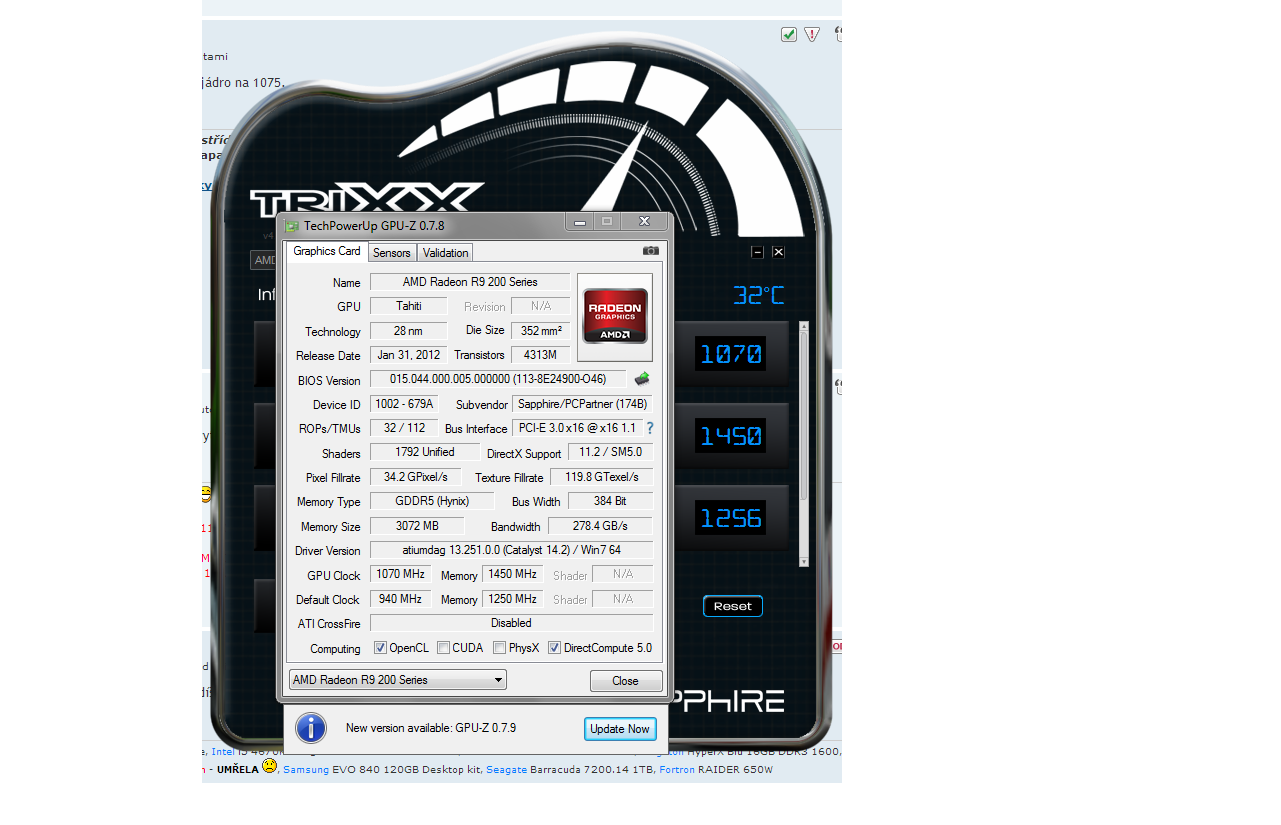
Task: Click the BIOS Version field
Action: pos(498,379)
